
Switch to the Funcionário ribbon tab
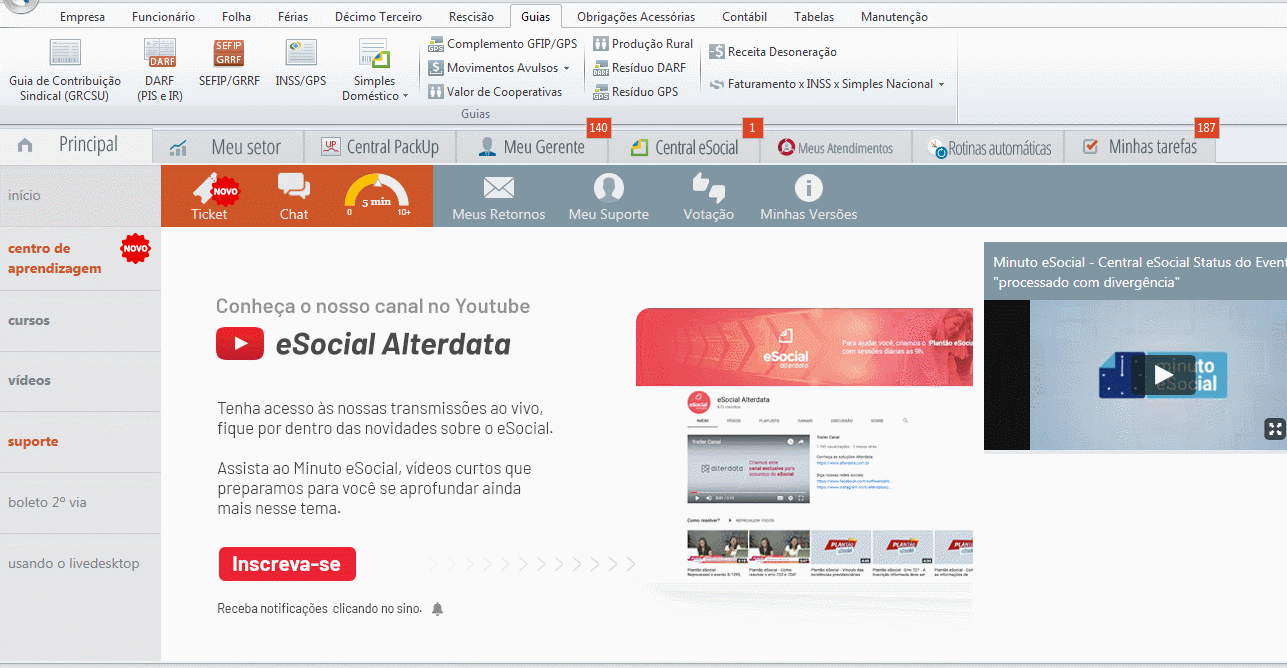pos(163,17)
